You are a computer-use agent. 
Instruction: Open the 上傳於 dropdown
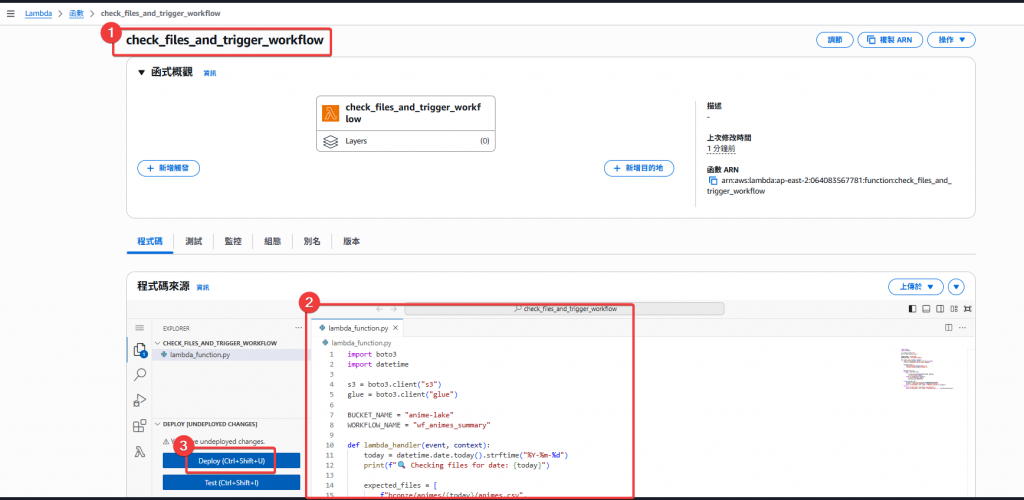click(916, 287)
